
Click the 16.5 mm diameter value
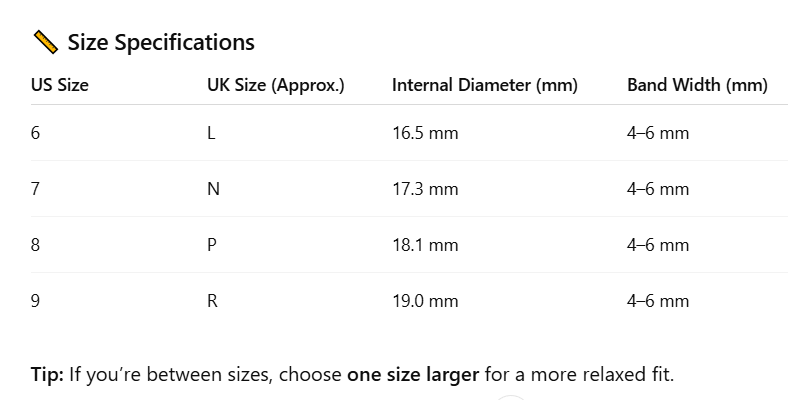[425, 133]
